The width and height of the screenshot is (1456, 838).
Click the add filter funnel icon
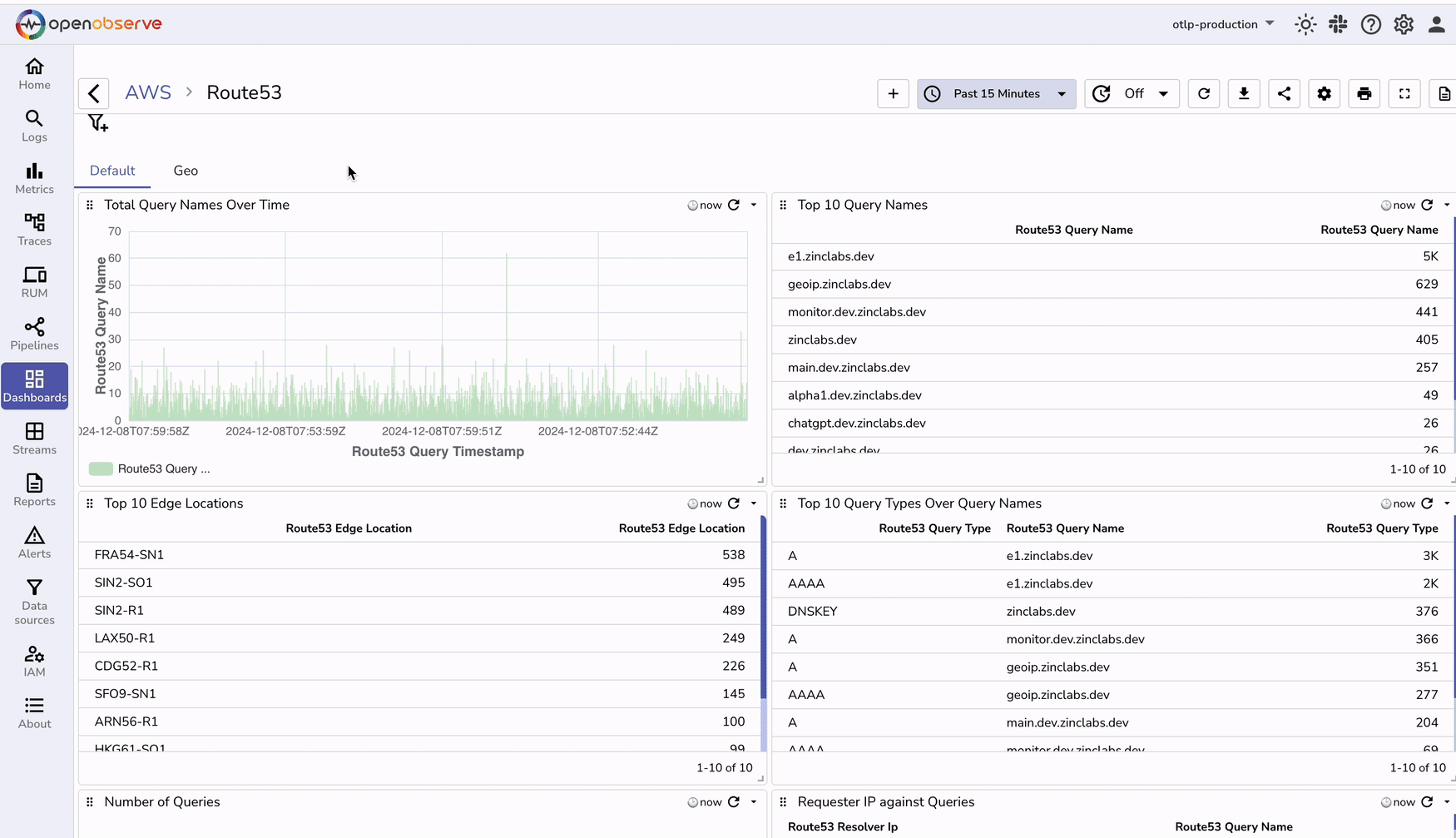(x=98, y=123)
